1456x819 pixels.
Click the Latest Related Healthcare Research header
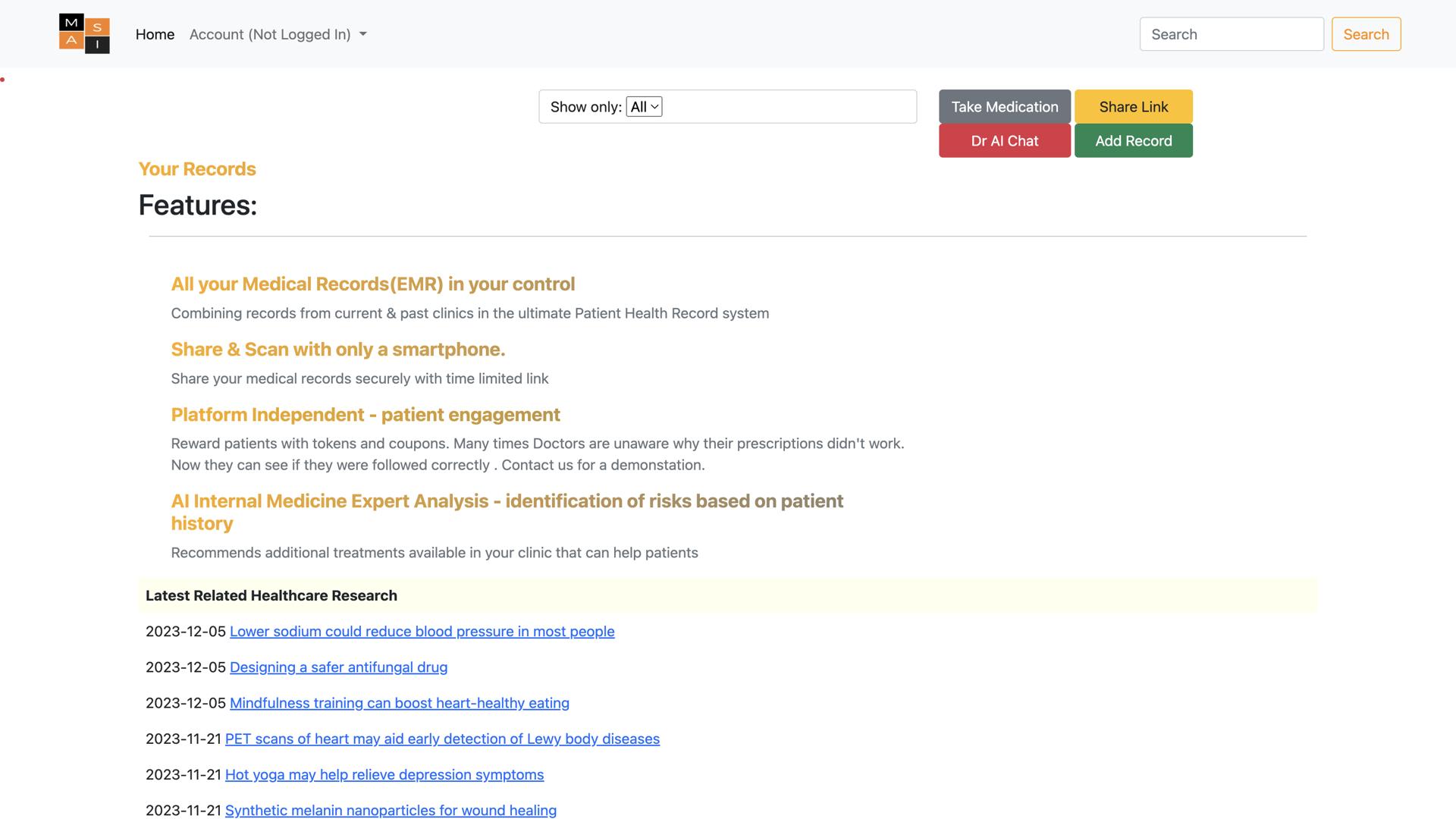click(x=271, y=595)
